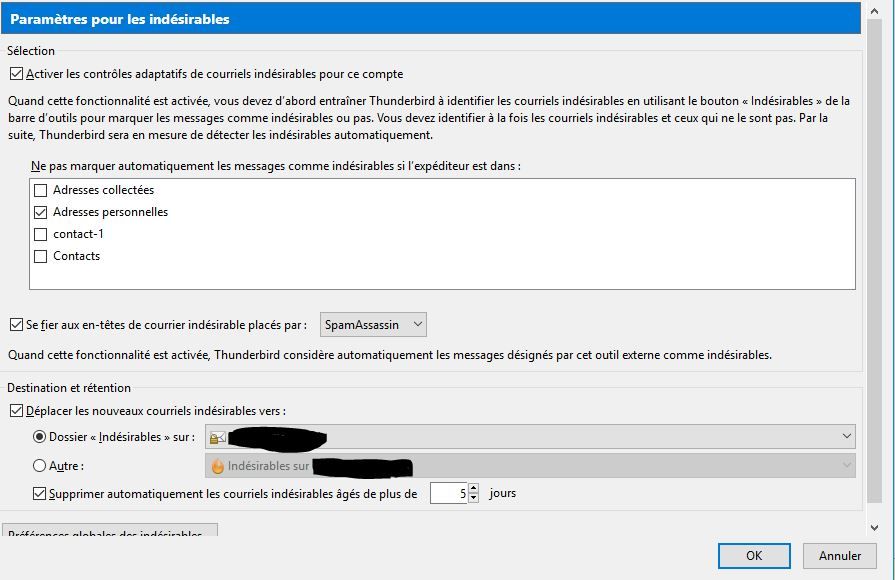Image resolution: width=895 pixels, height=580 pixels.
Task: Click the Adresses collectées label
Action: [103, 190]
